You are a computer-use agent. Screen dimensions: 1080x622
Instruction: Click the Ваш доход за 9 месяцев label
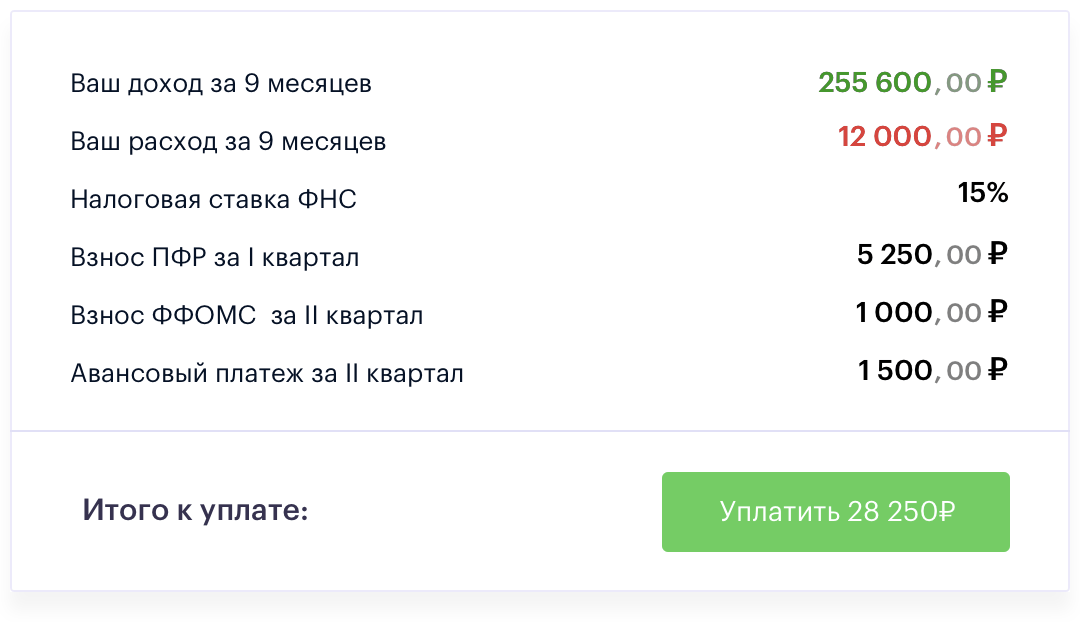pos(221,83)
